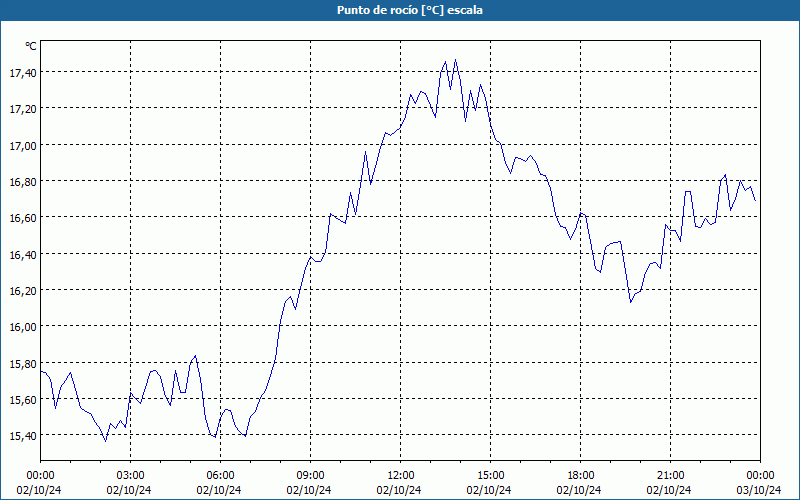
Task: Click the 16,20 y-axis label
Action: coord(23,291)
